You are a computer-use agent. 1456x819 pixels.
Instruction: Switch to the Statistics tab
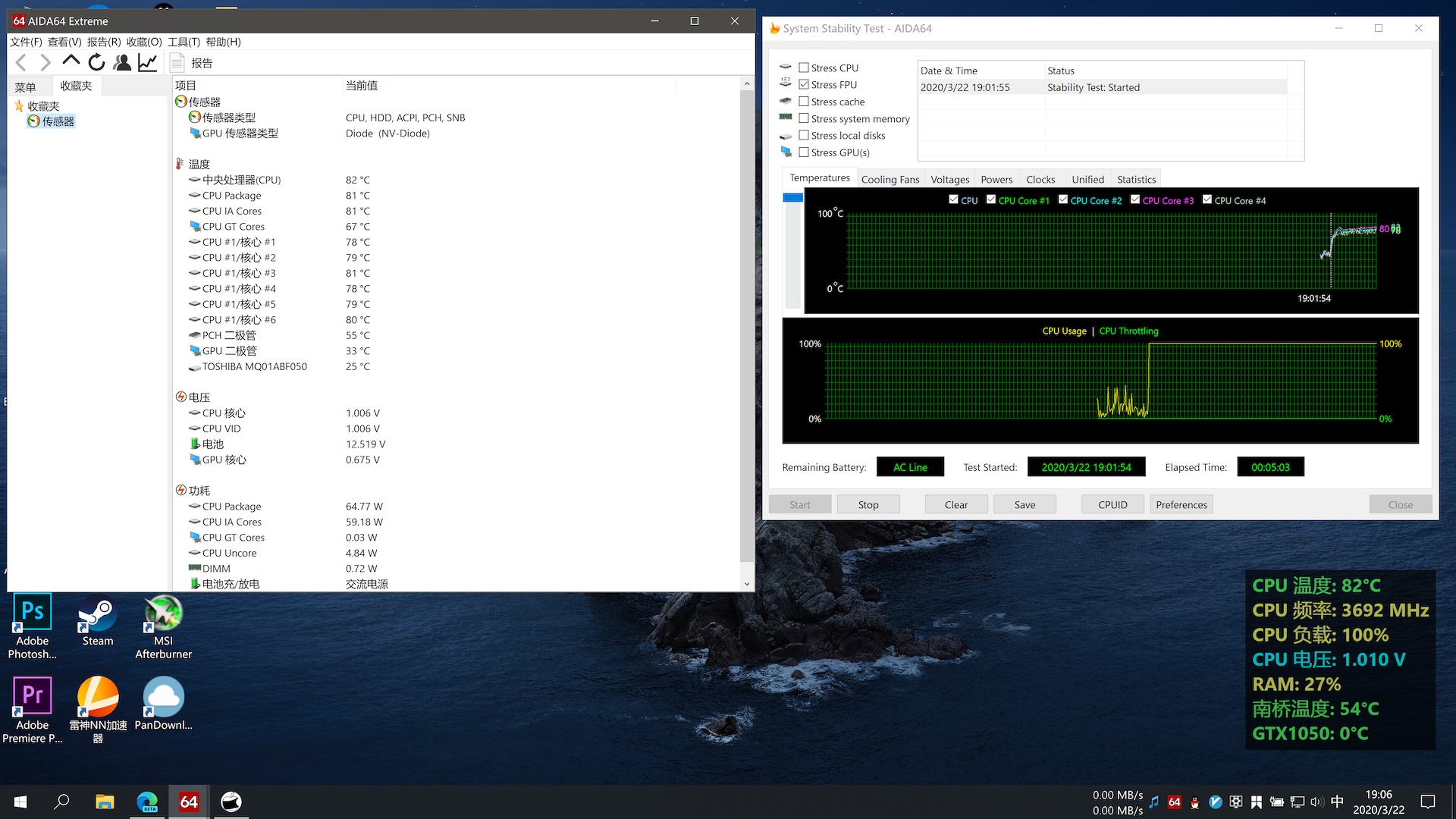coord(1136,180)
